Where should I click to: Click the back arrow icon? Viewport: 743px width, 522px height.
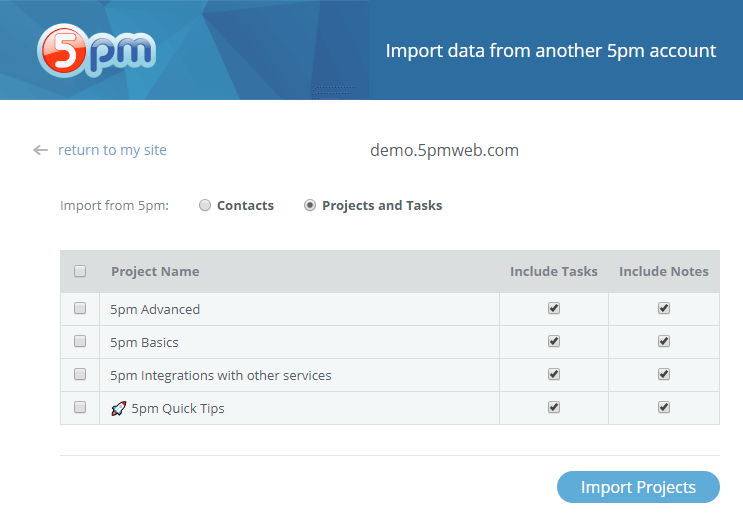click(40, 150)
